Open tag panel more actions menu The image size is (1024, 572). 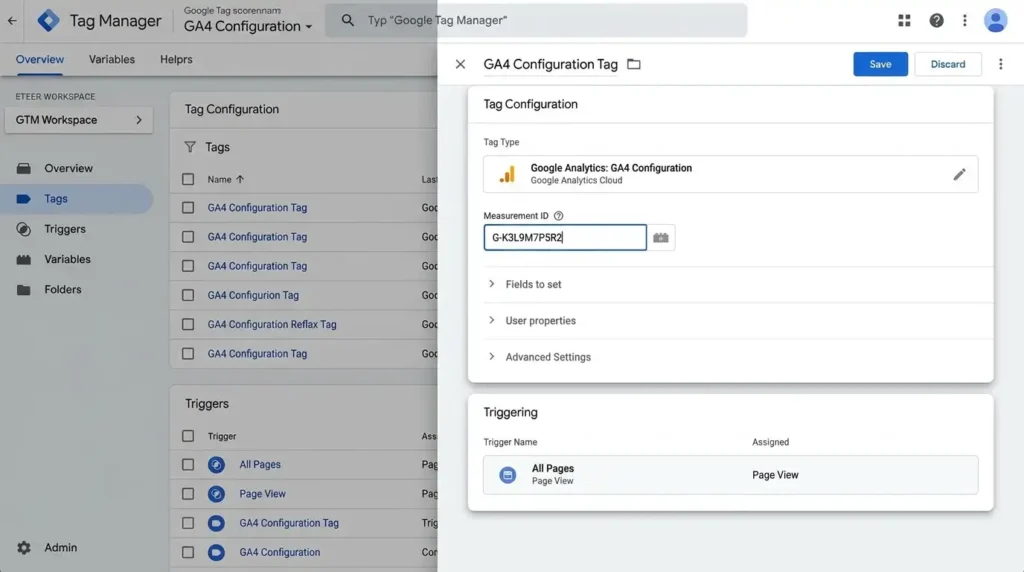tap(1000, 64)
